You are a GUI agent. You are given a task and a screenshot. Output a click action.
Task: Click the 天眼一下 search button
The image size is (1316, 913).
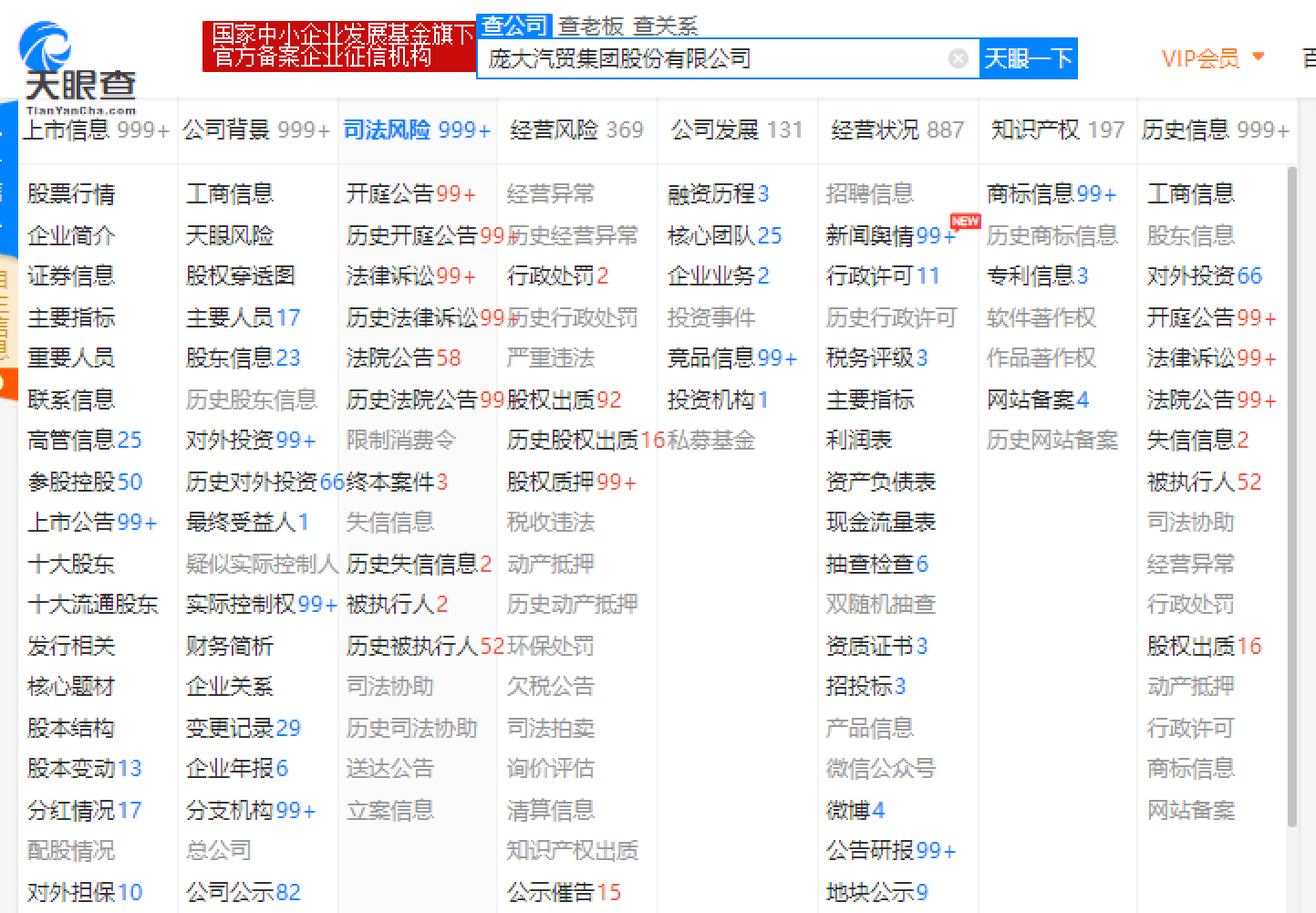[1028, 59]
